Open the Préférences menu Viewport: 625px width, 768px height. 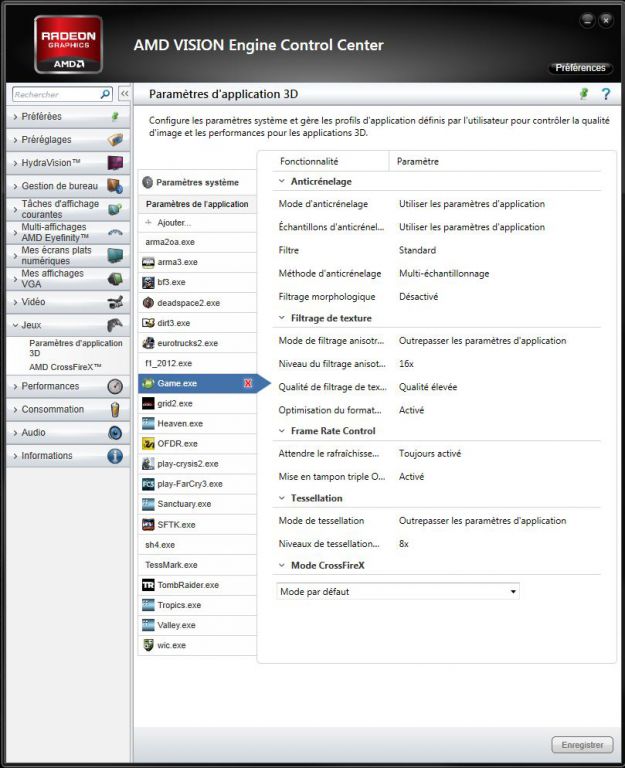(x=580, y=68)
